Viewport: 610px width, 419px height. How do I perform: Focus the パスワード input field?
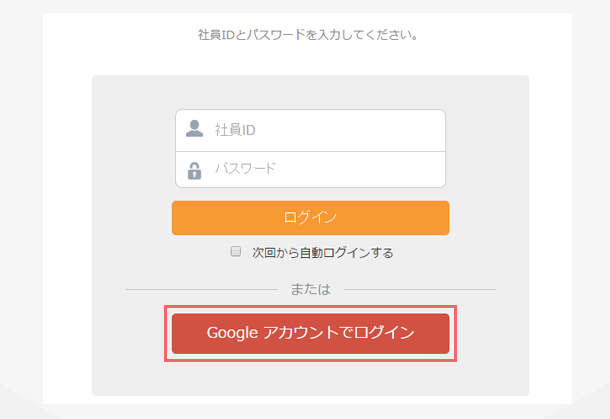(310, 170)
